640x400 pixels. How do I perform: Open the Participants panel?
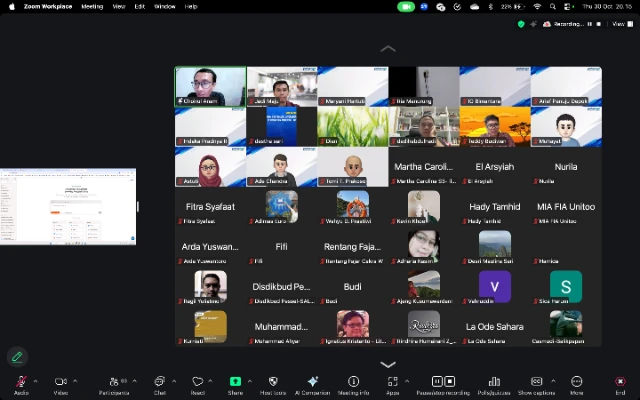pos(114,385)
